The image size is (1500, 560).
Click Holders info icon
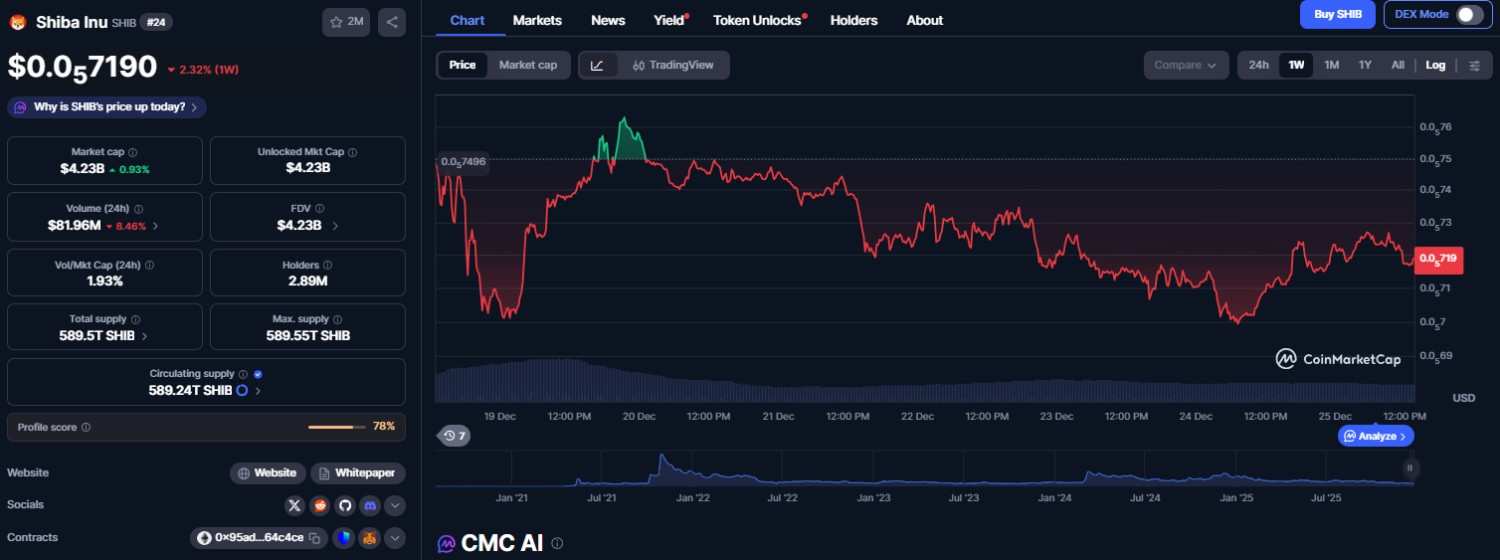tap(328, 266)
